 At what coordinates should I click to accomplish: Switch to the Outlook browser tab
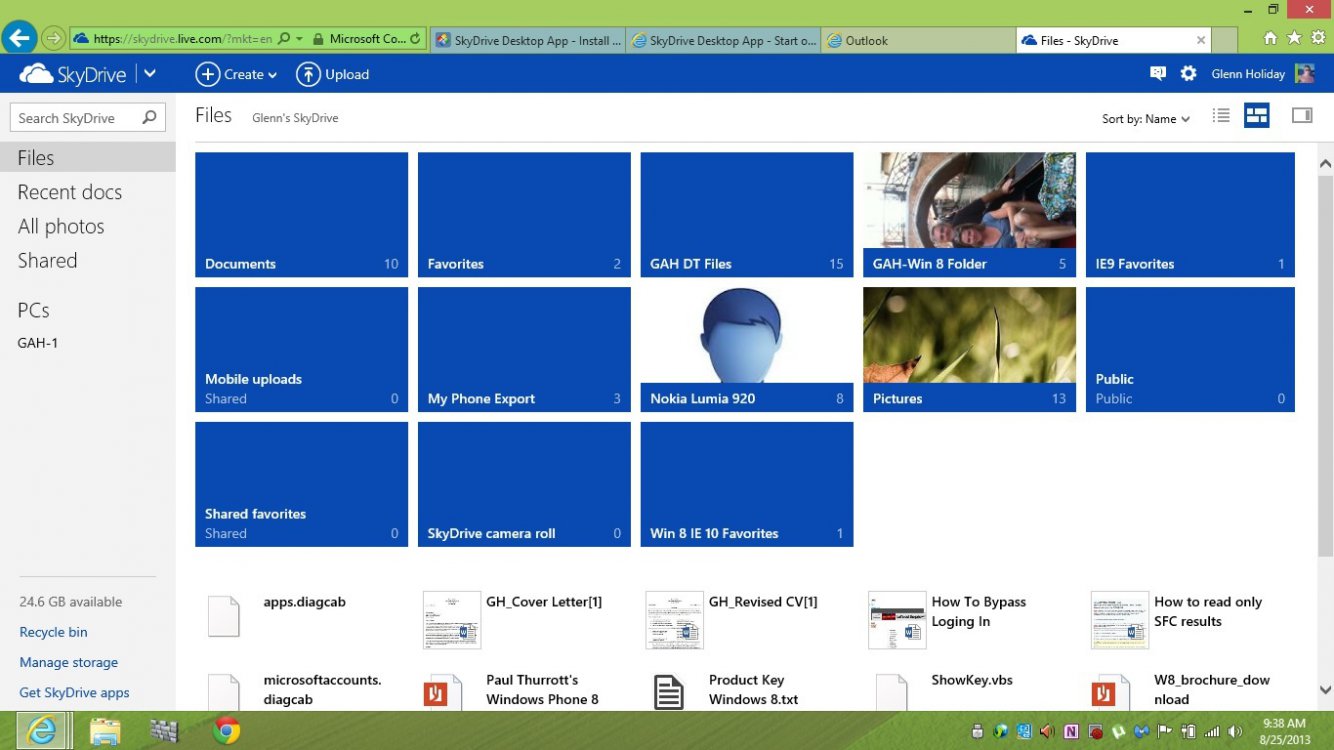pyautogui.click(x=870, y=40)
